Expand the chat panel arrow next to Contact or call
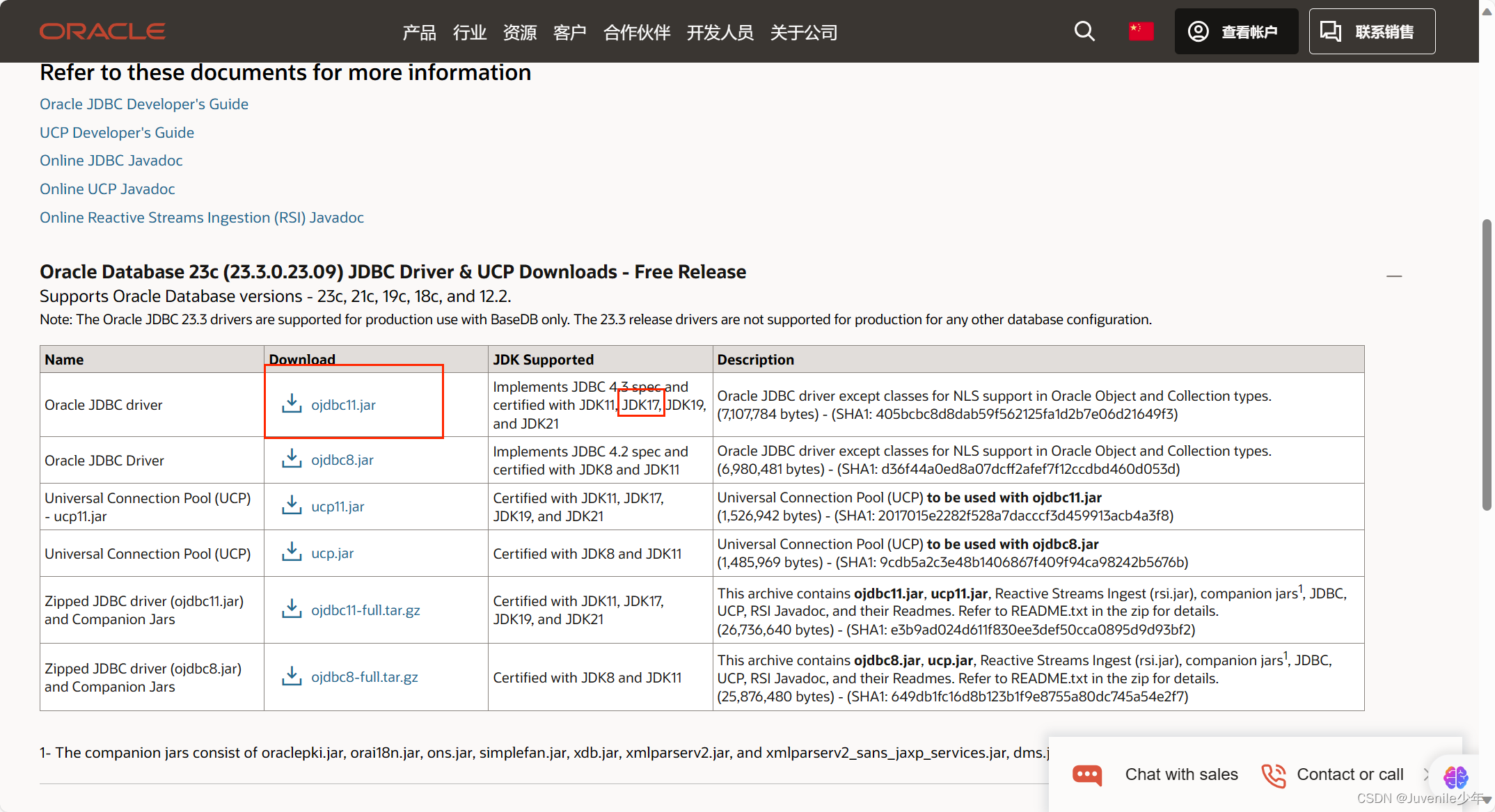1495x812 pixels. [x=1426, y=774]
